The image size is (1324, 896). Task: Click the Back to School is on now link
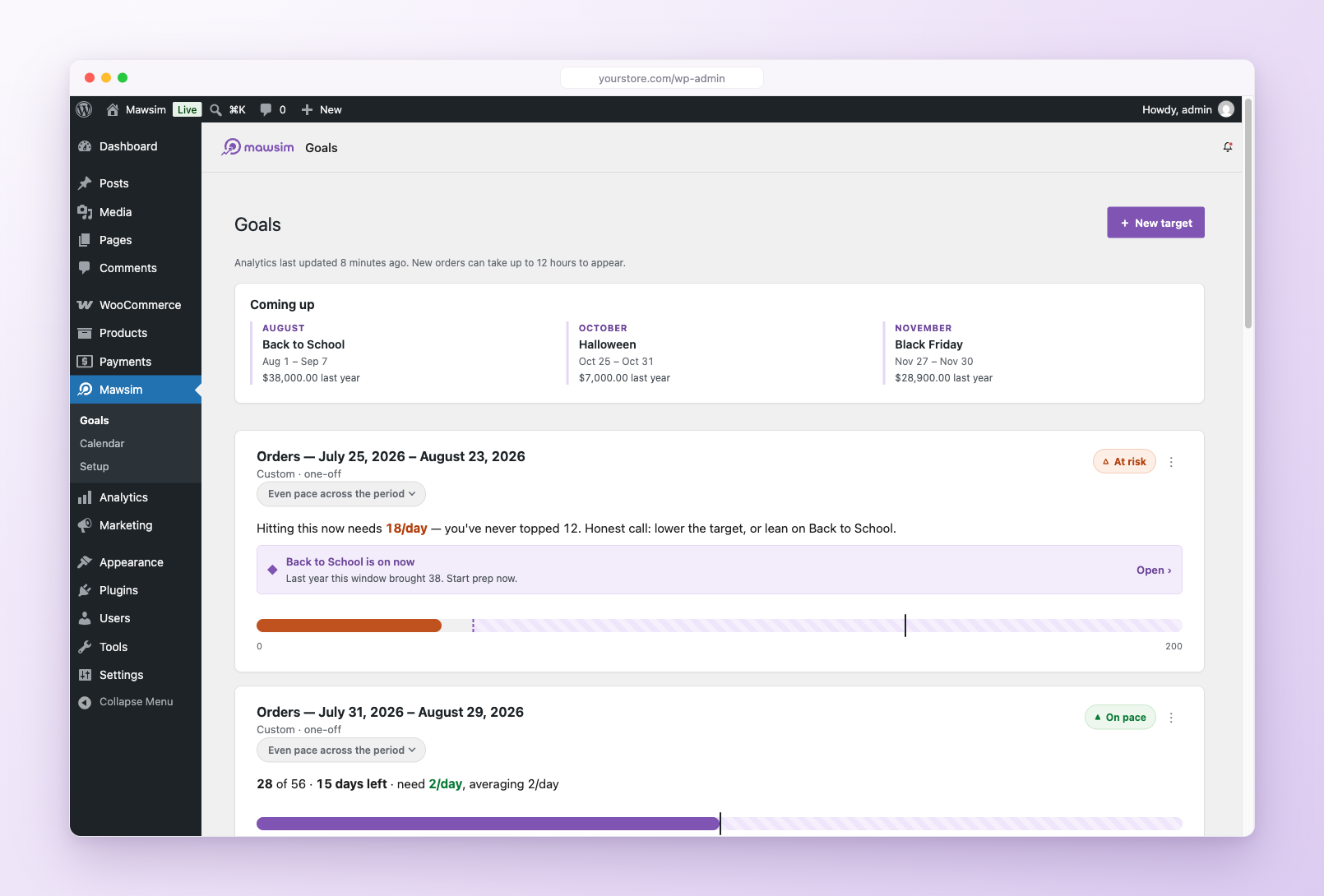point(350,561)
